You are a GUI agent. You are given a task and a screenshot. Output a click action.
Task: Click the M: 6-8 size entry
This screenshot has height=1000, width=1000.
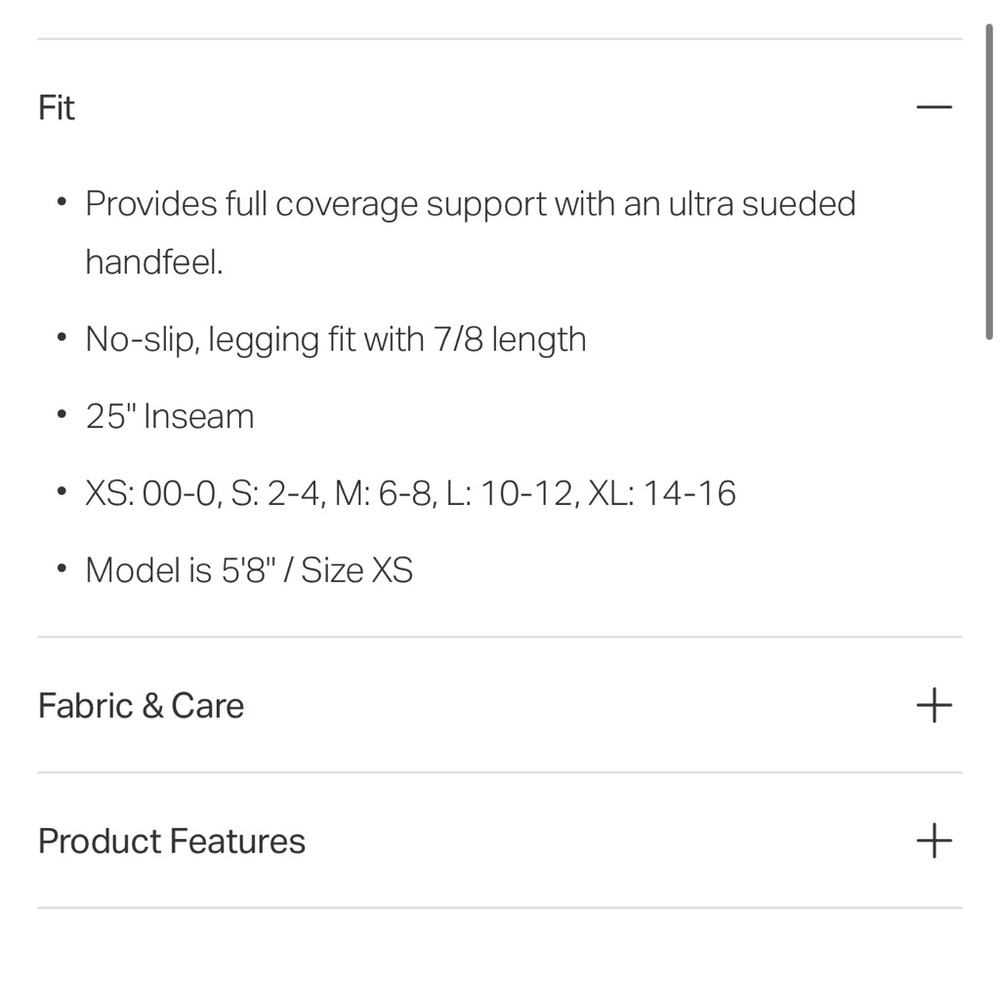click(385, 494)
